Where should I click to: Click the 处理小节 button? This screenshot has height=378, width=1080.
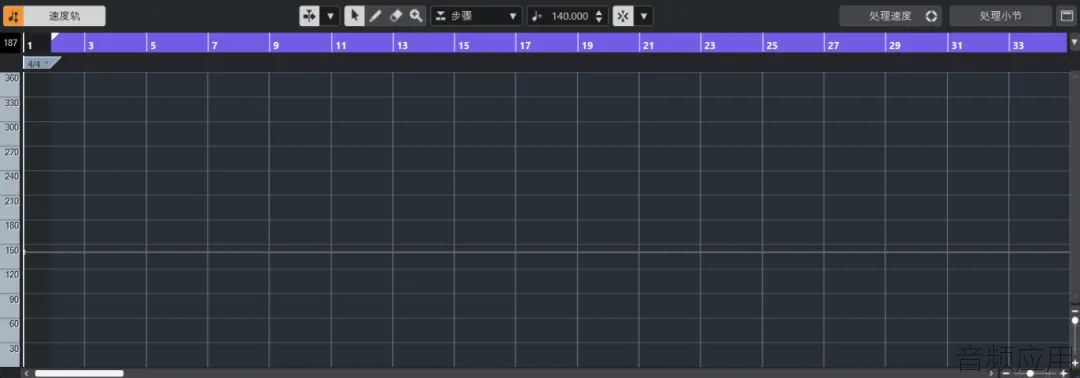click(x=1000, y=16)
